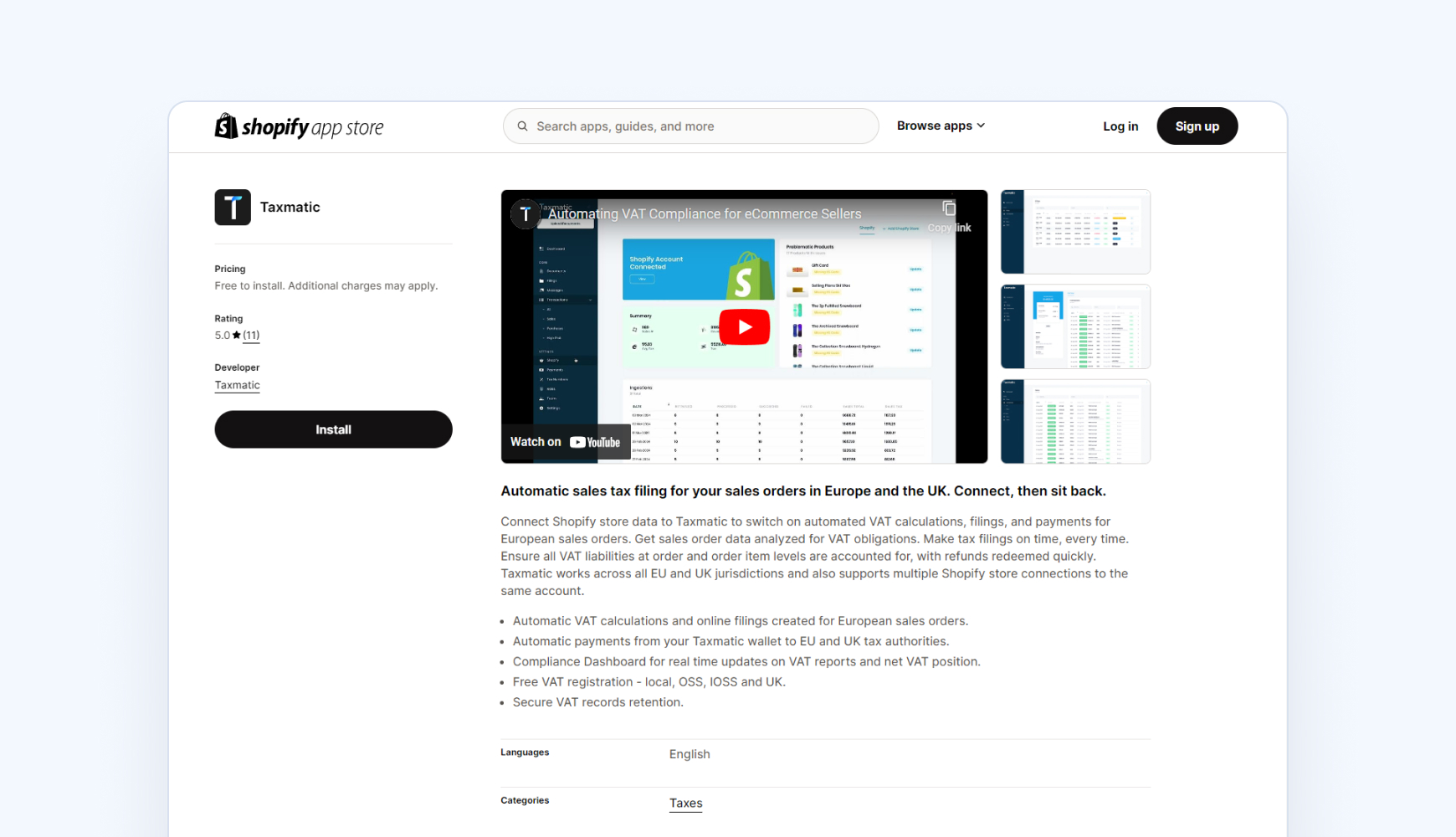This screenshot has height=837, width=1456.
Task: Click the Taxmatic app icon
Action: (x=233, y=207)
